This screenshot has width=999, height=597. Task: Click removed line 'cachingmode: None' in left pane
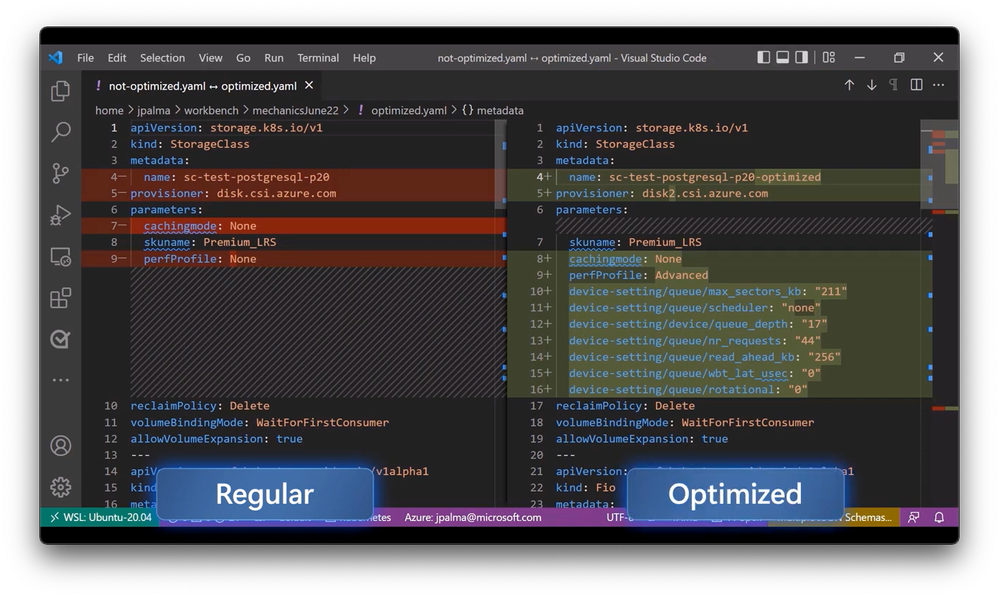tap(293, 226)
